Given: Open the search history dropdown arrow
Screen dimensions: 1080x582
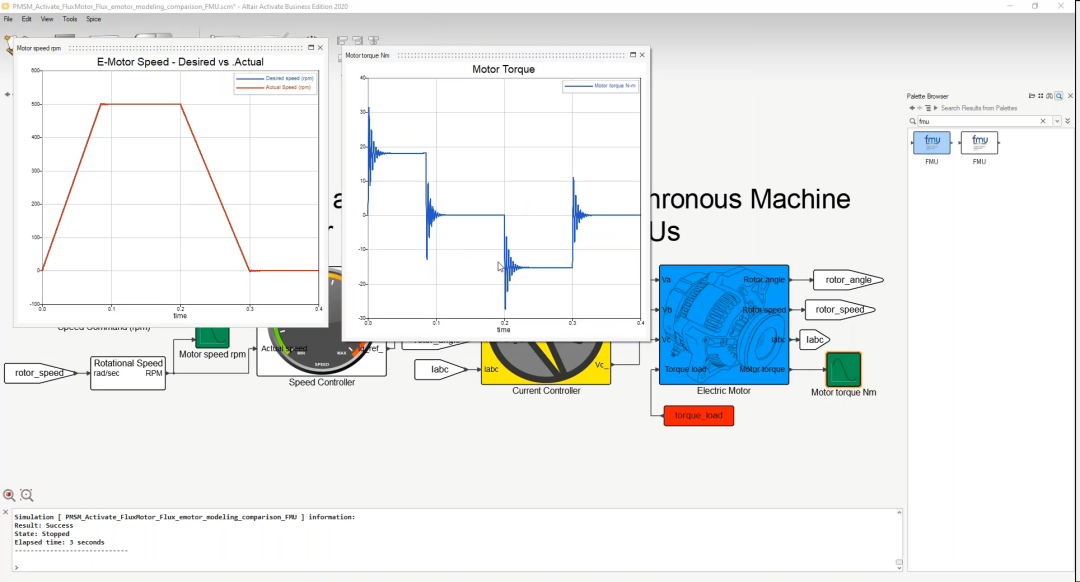Looking at the screenshot, I should pos(1057,121).
